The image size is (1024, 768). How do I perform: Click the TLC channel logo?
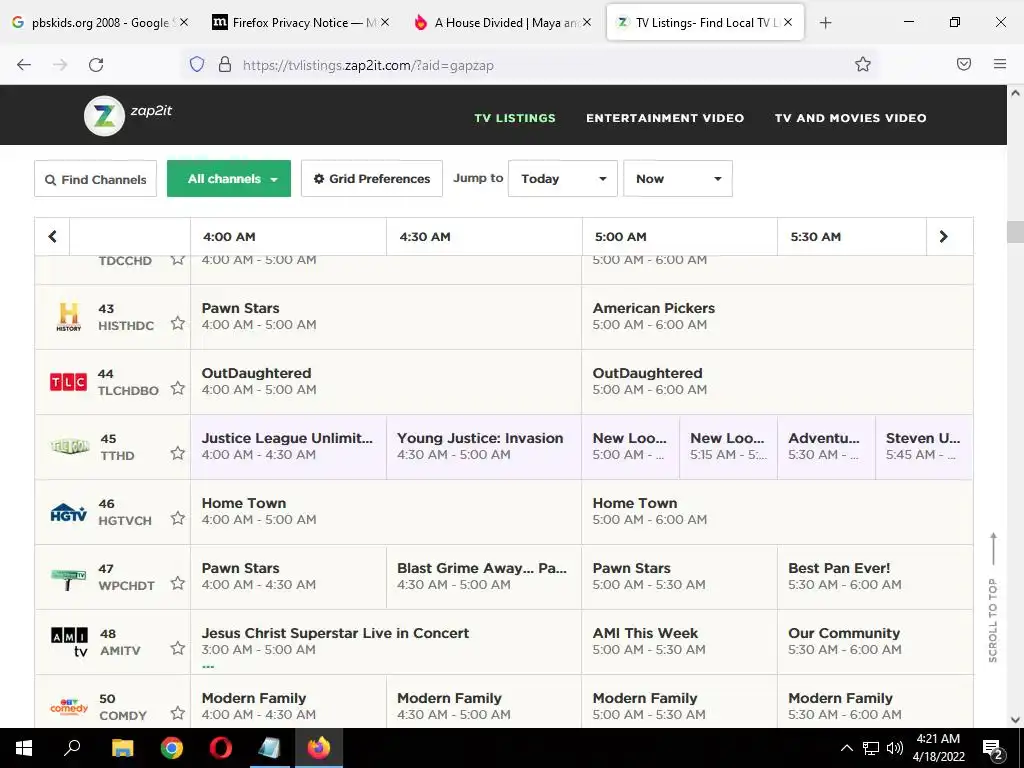69,382
